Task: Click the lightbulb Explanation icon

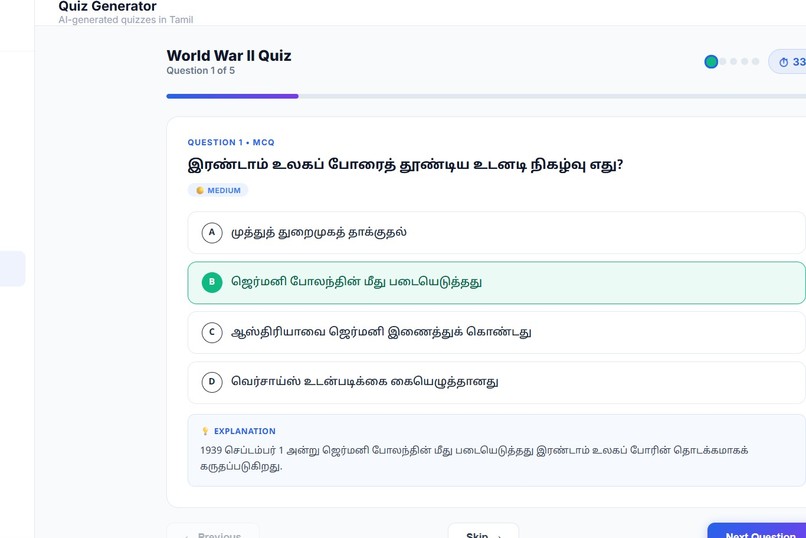Action: tap(205, 431)
